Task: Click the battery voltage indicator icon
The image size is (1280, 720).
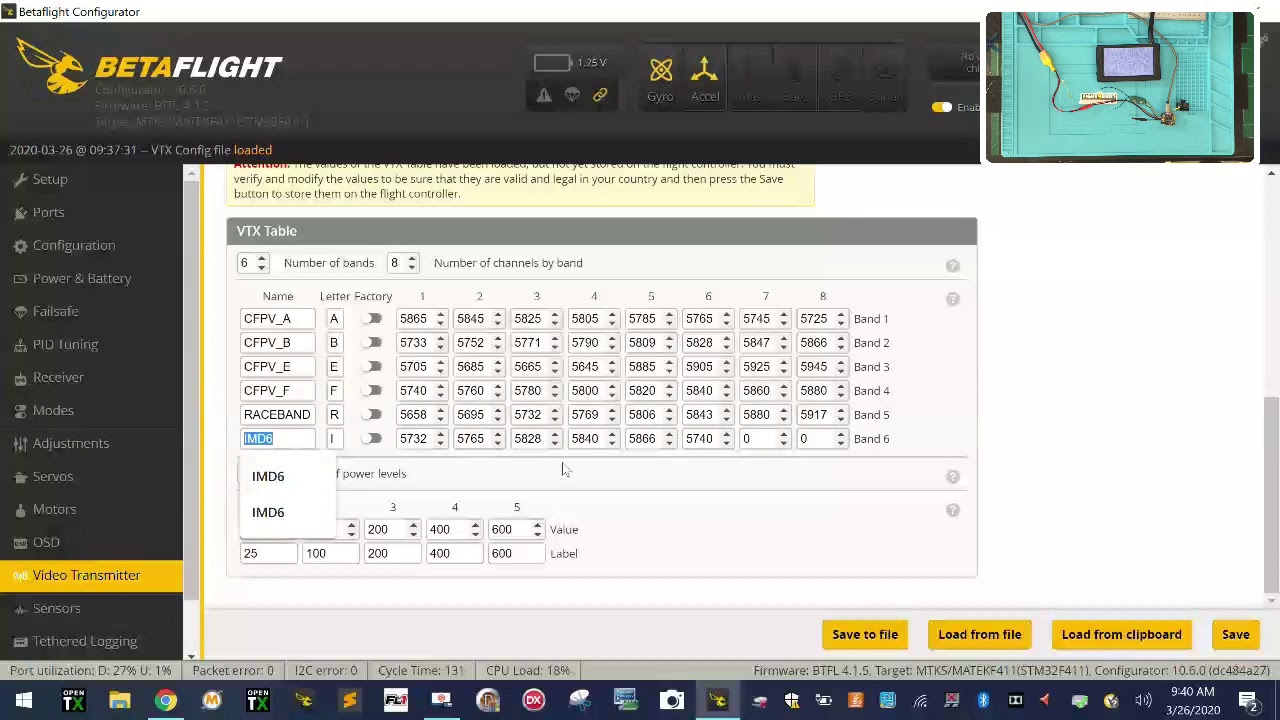Action: point(552,63)
